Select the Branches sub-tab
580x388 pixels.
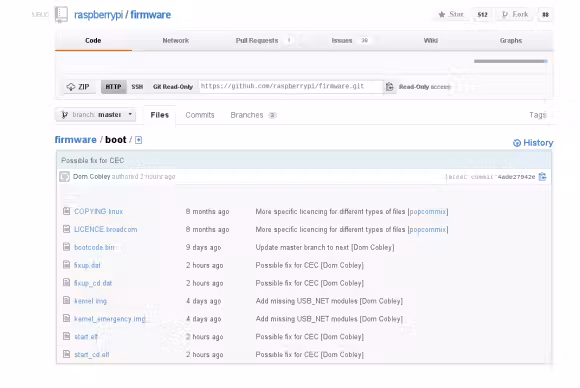pos(253,115)
